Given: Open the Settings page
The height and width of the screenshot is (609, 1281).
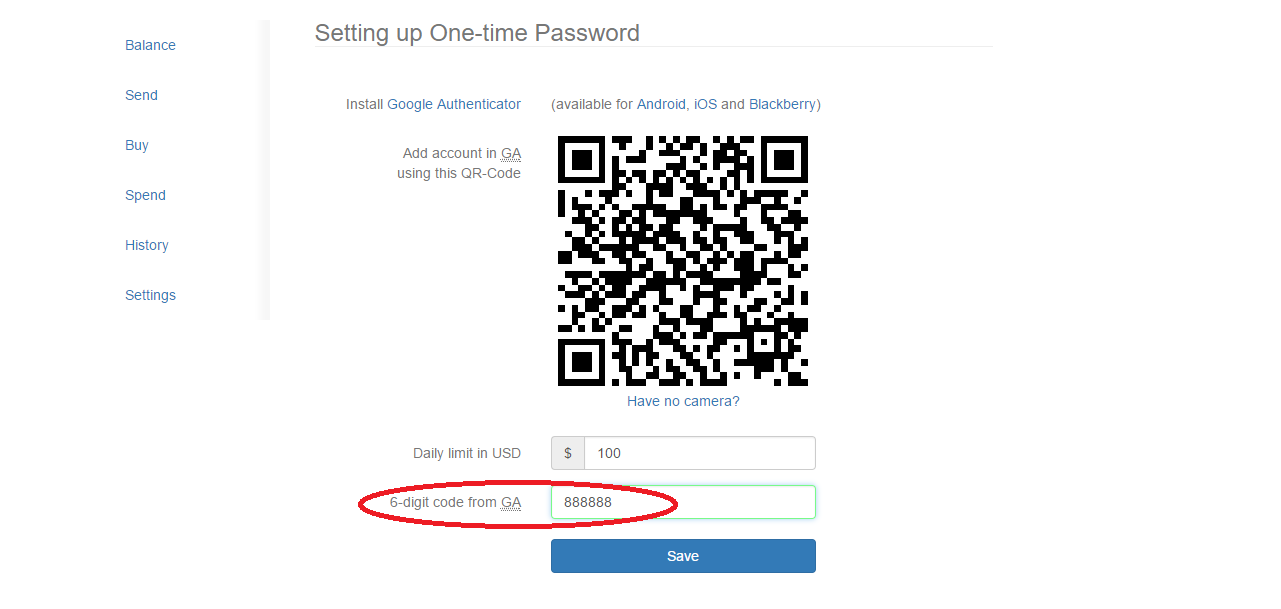Looking at the screenshot, I should point(150,295).
